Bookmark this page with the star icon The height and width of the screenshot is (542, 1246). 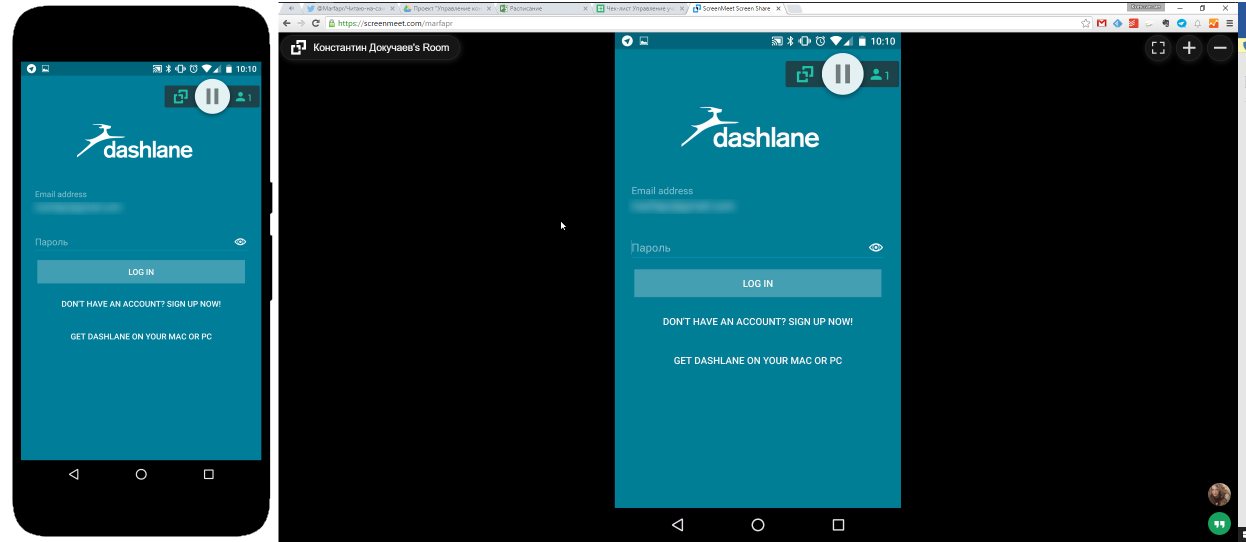pos(1085,23)
